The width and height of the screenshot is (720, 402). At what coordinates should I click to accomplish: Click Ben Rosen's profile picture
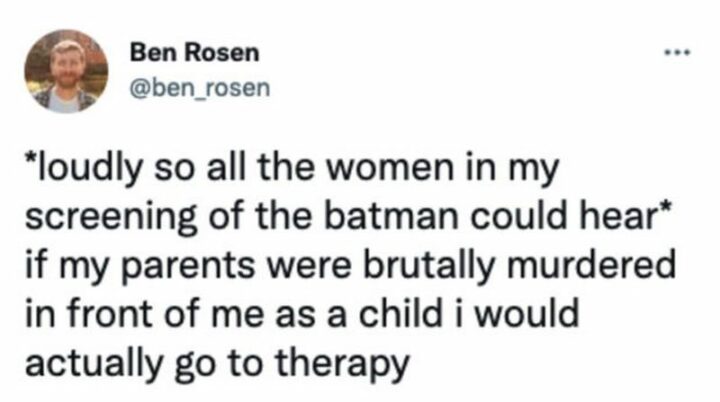tap(67, 70)
